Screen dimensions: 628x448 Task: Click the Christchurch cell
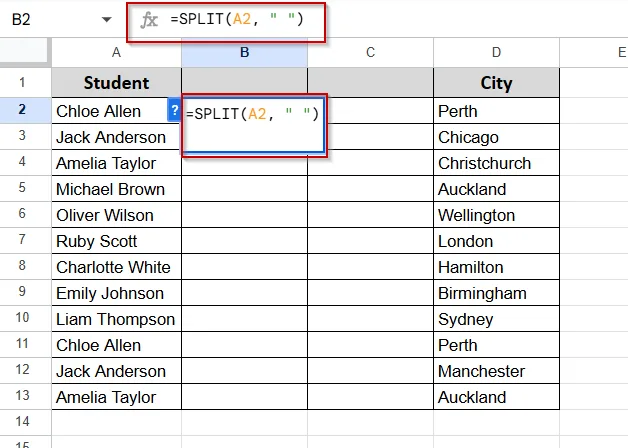click(496, 163)
